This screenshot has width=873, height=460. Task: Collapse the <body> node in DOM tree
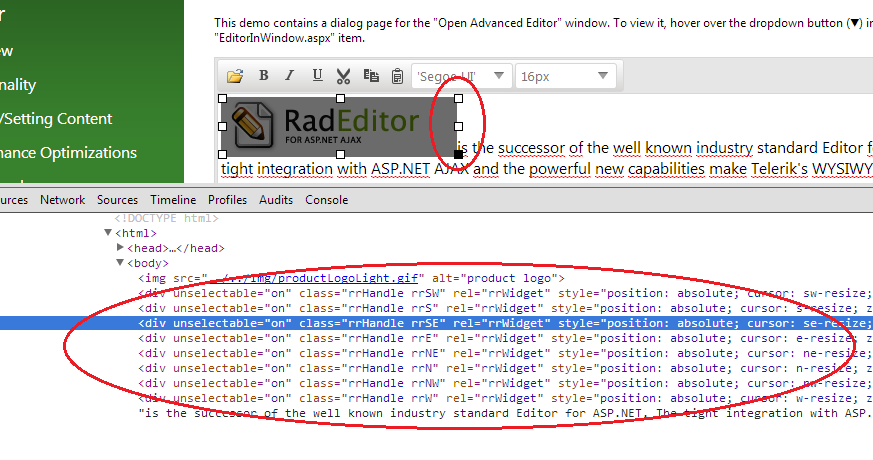pos(120,262)
